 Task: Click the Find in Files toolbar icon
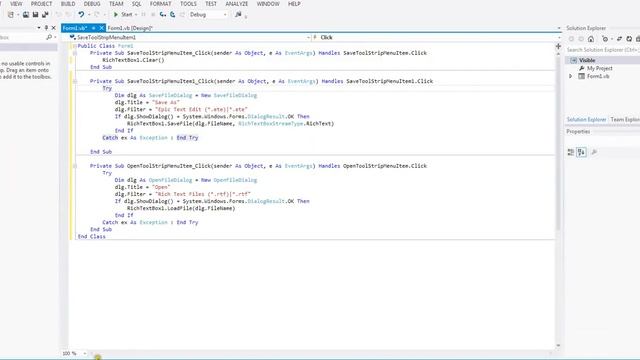tap(238, 15)
